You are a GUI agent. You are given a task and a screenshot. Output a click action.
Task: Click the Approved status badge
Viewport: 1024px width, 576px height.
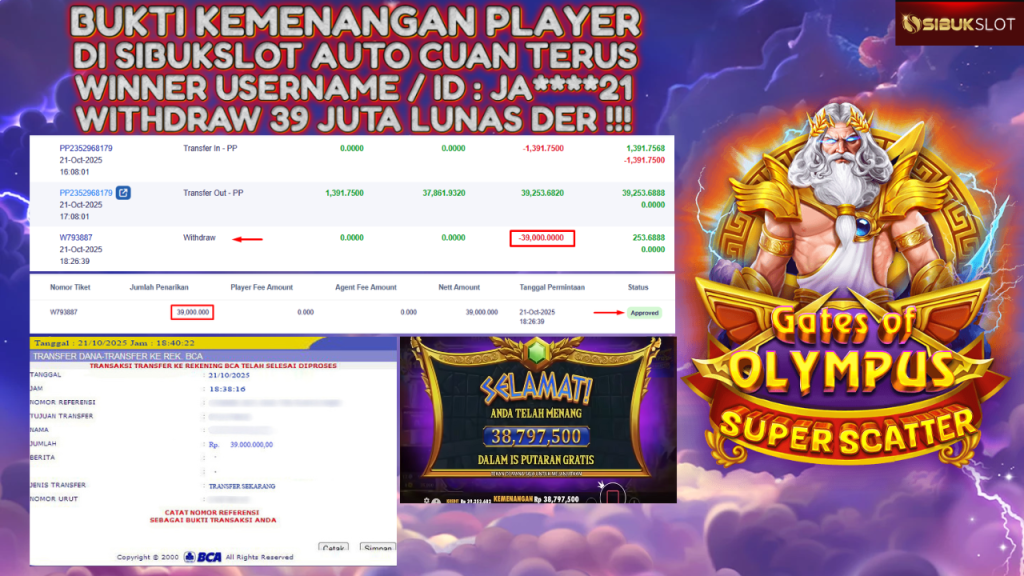pos(644,313)
